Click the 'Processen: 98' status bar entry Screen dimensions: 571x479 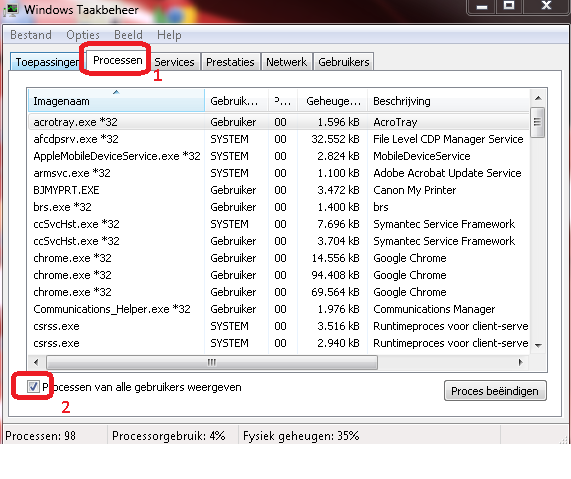pyautogui.click(x=40, y=435)
